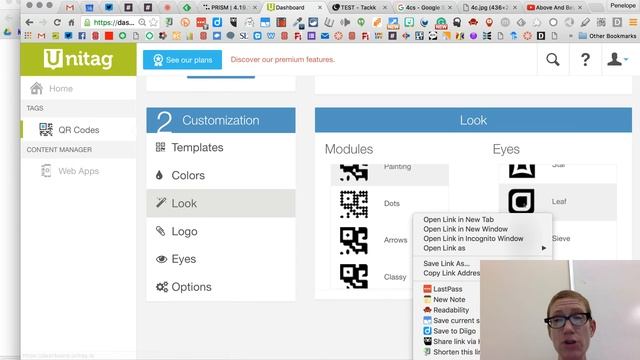Click the browser back arrow

pyautogui.click(x=29, y=22)
